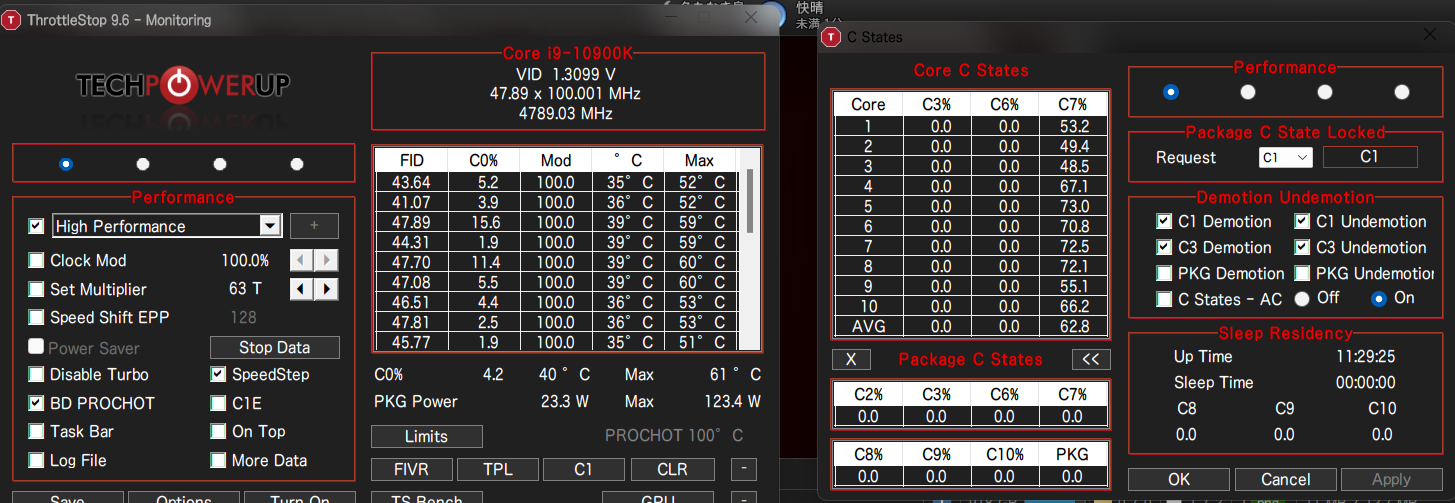Select the first Performance radio in C States

[1171, 92]
